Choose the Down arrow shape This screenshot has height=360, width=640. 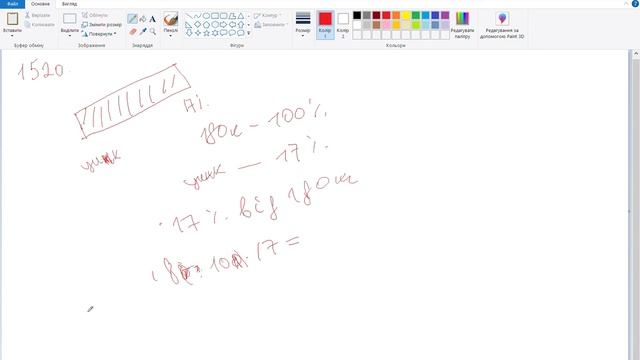(x=189, y=33)
